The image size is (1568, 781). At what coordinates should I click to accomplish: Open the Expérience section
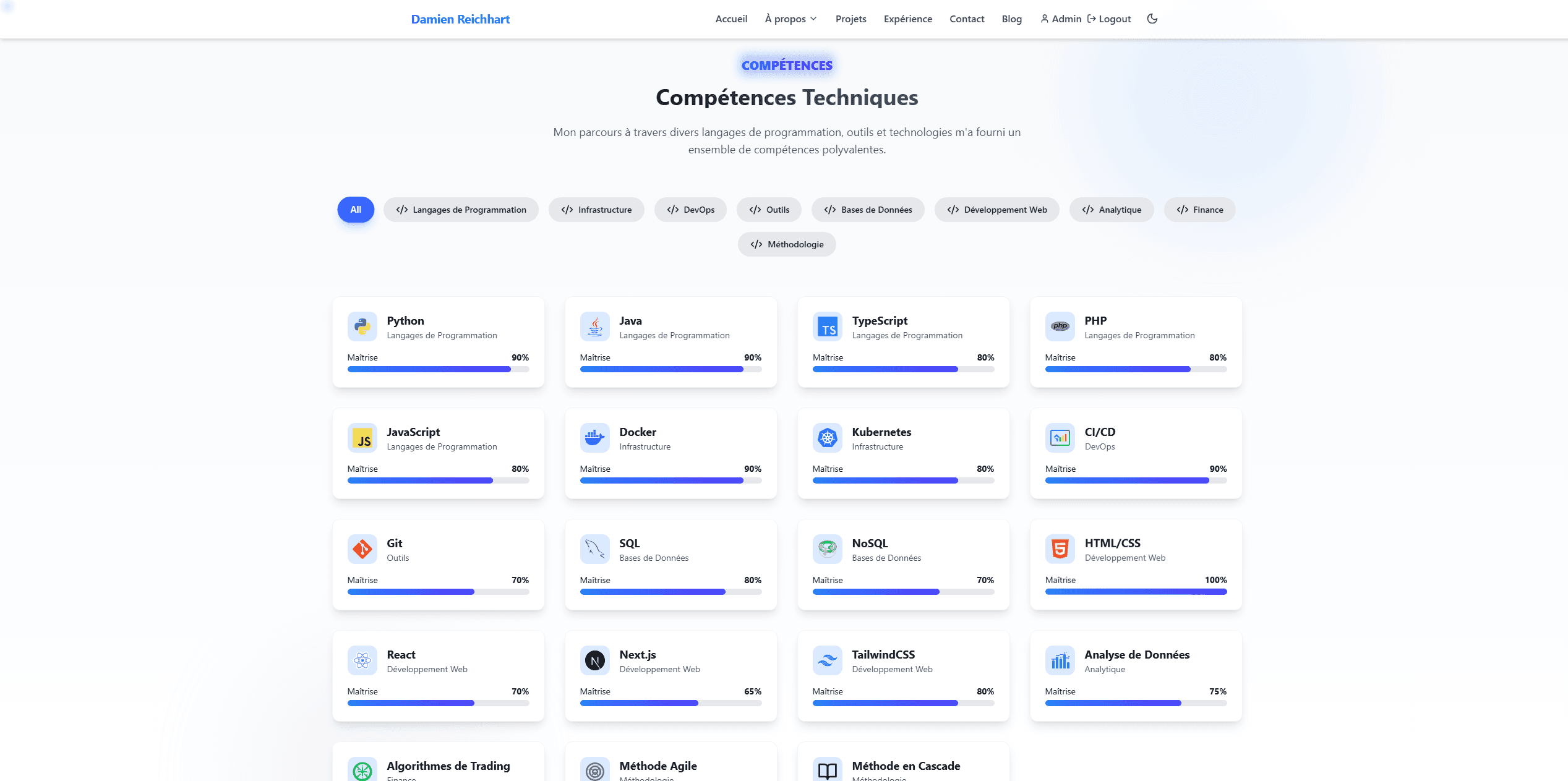tap(907, 19)
